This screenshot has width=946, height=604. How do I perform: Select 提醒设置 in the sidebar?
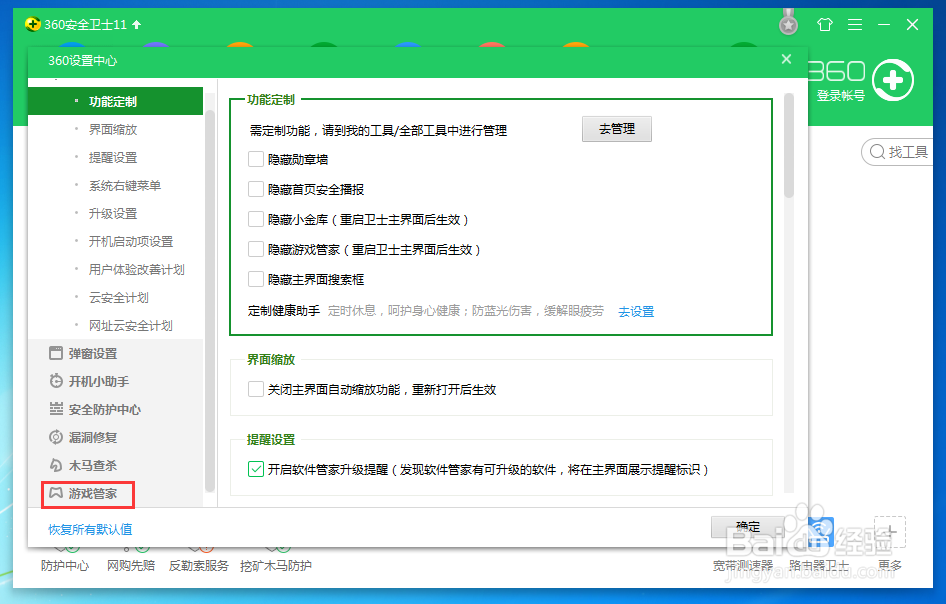(115, 157)
